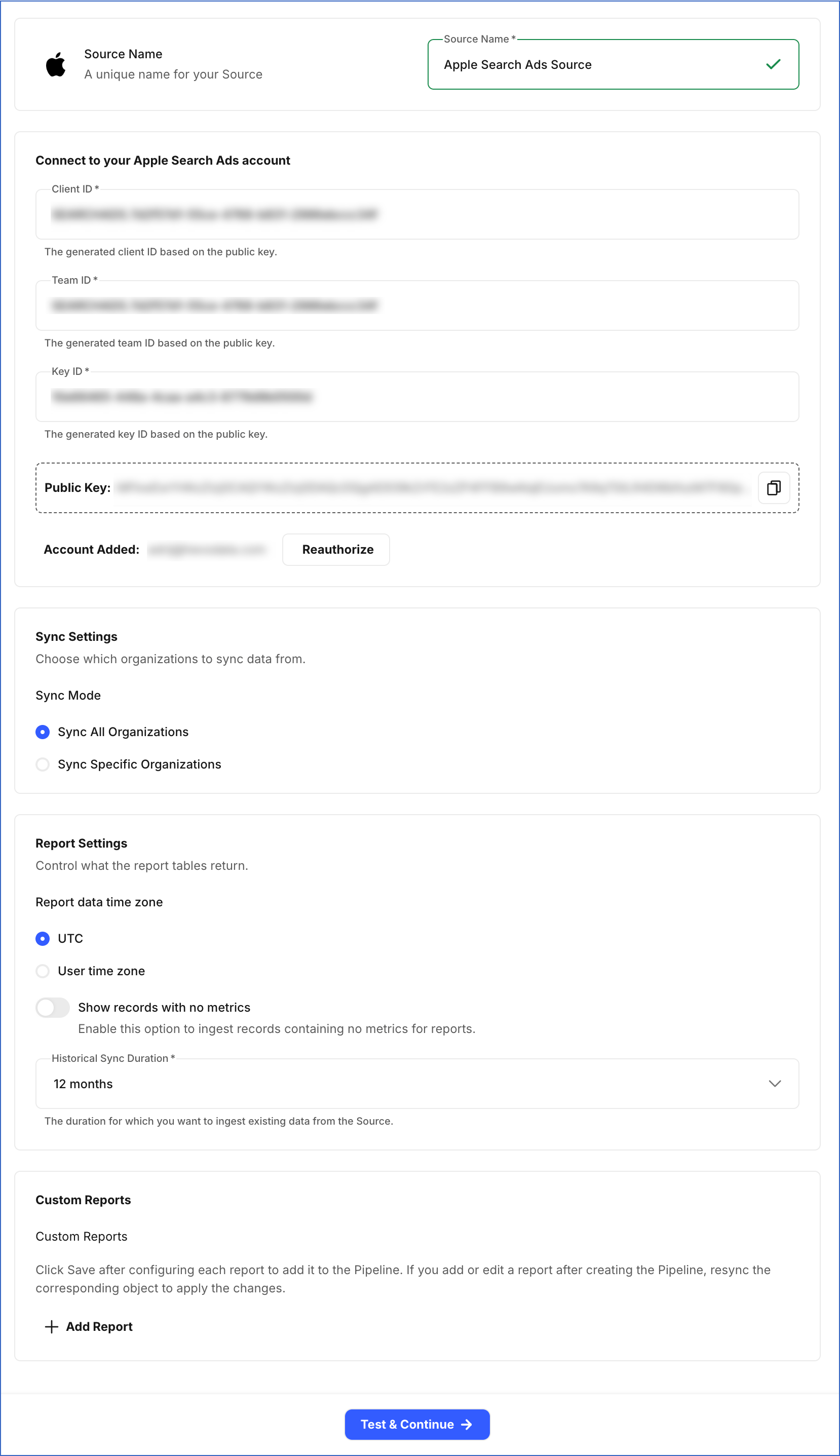Enable Show records with no metrics toggle
This screenshot has height=1456, width=840.
click(x=53, y=1008)
